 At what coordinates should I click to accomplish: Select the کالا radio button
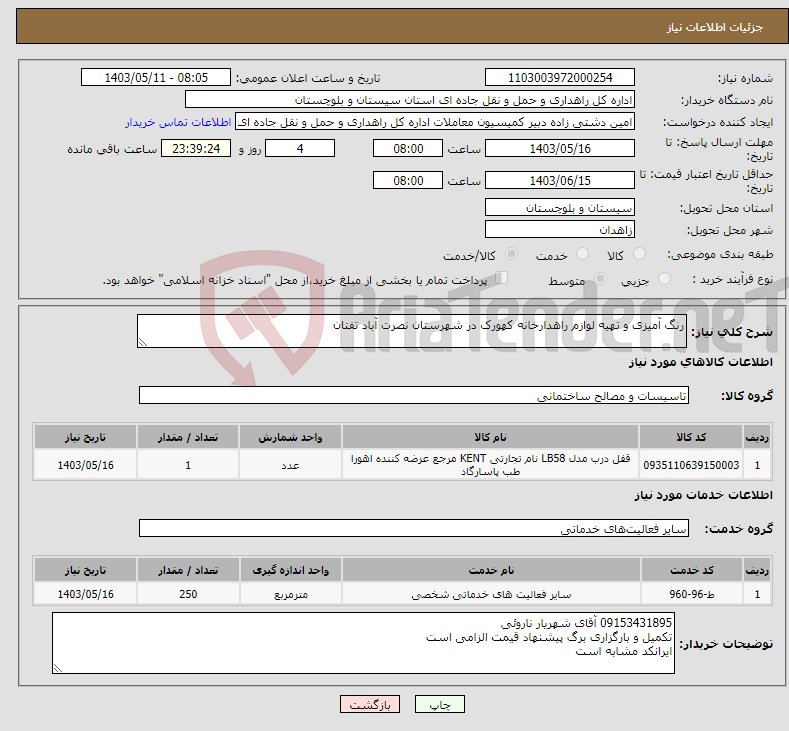(x=639, y=254)
